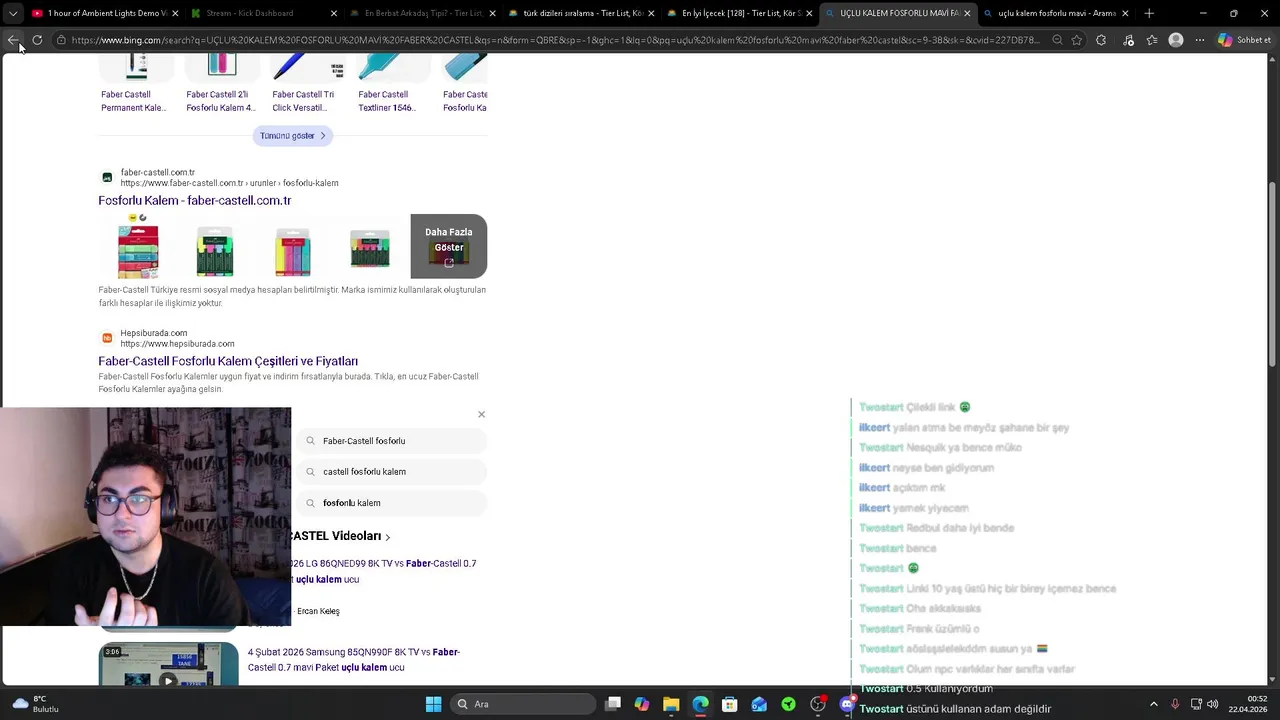This screenshot has height=720, width=1280.
Task: Go back using the browser back arrow
Action: click(x=13, y=40)
